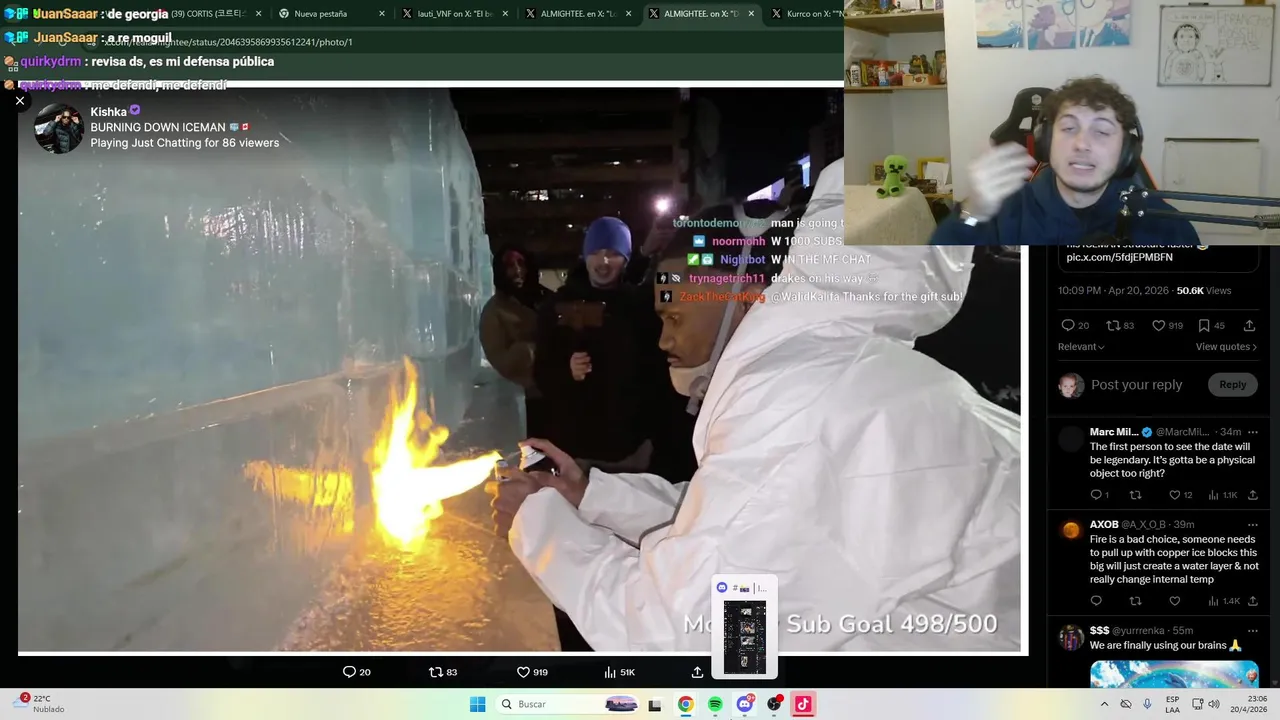Click the taskbar Buscar search box
1280x720 pixels.
[x=567, y=704]
